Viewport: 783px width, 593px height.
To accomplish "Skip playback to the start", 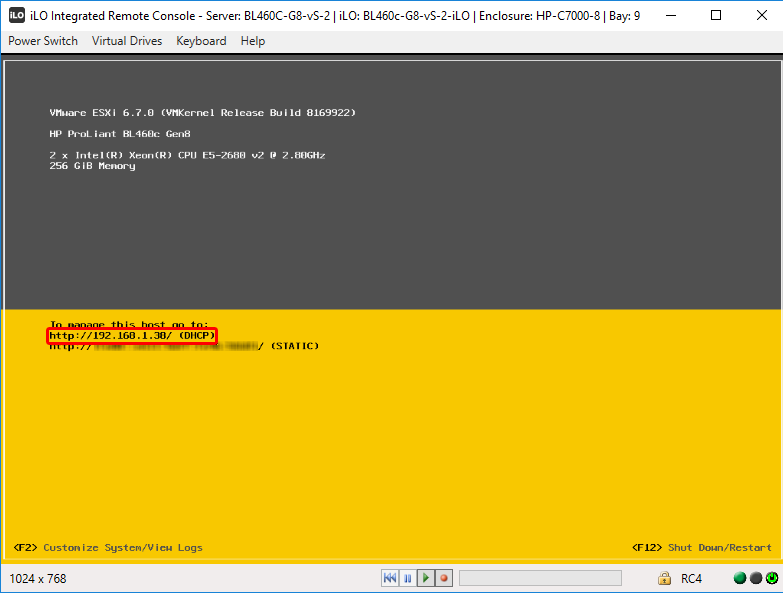I will 390,578.
